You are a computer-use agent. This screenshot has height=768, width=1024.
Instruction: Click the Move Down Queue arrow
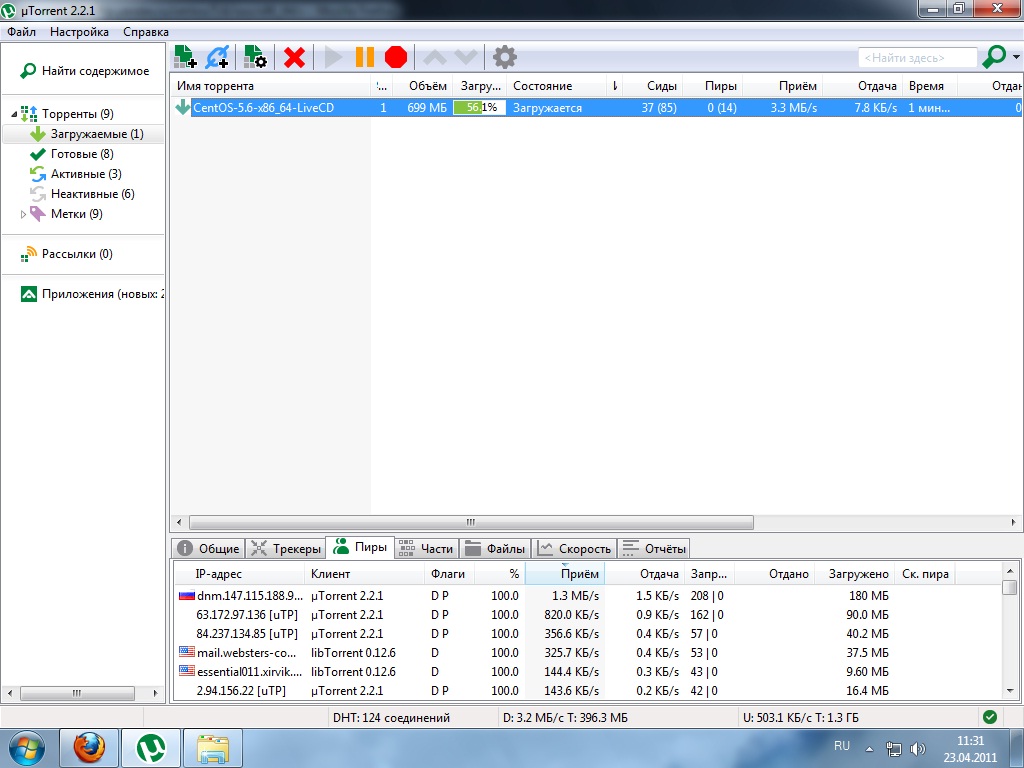click(466, 57)
